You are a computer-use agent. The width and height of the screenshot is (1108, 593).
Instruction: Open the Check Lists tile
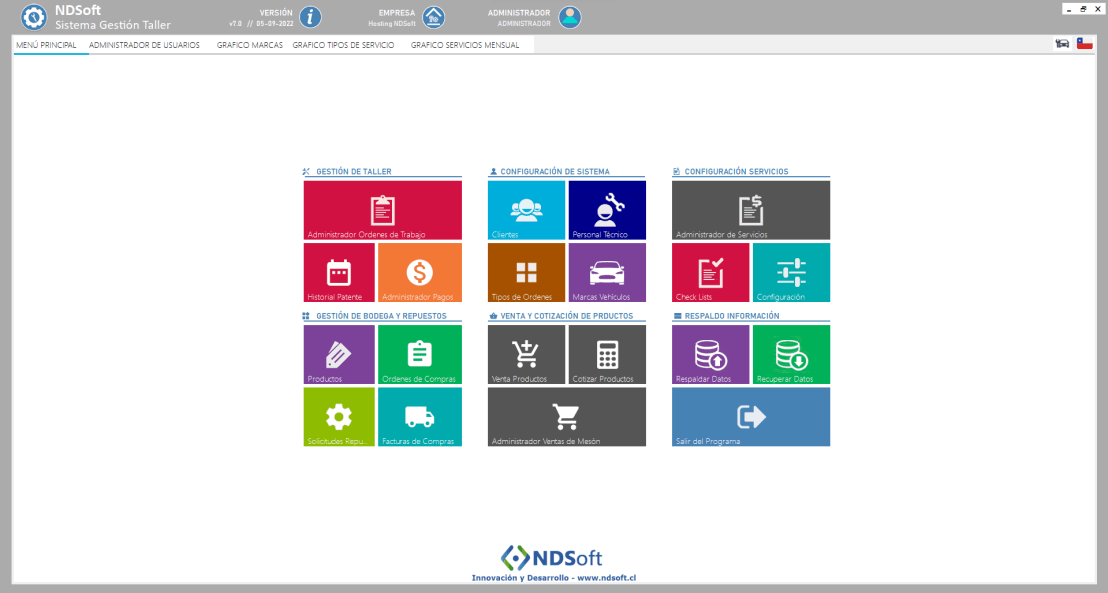click(x=710, y=272)
